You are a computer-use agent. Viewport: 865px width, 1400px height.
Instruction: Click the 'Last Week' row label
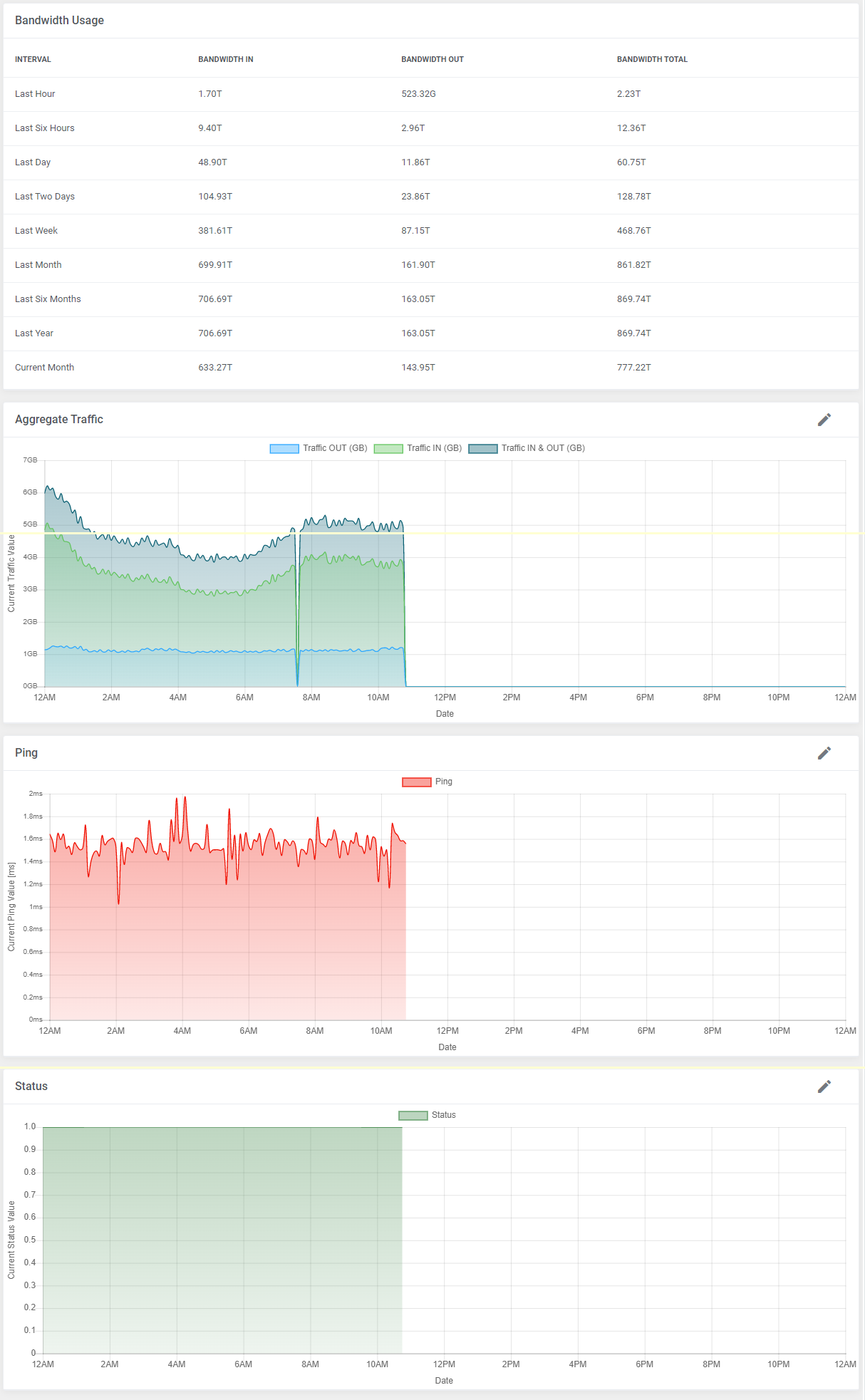click(x=36, y=231)
